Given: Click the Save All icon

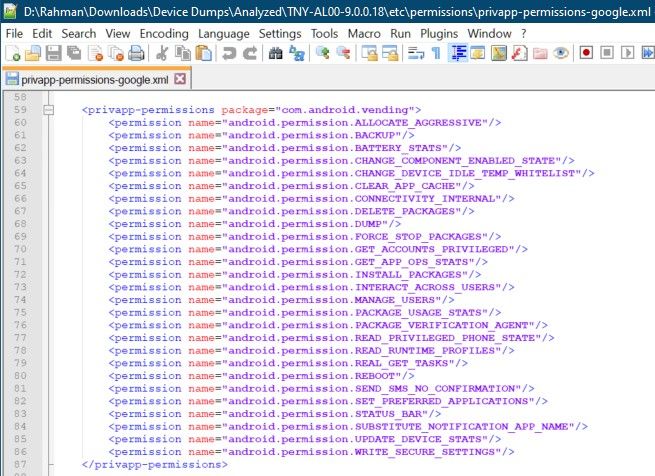Looking at the screenshot, I should point(74,53).
